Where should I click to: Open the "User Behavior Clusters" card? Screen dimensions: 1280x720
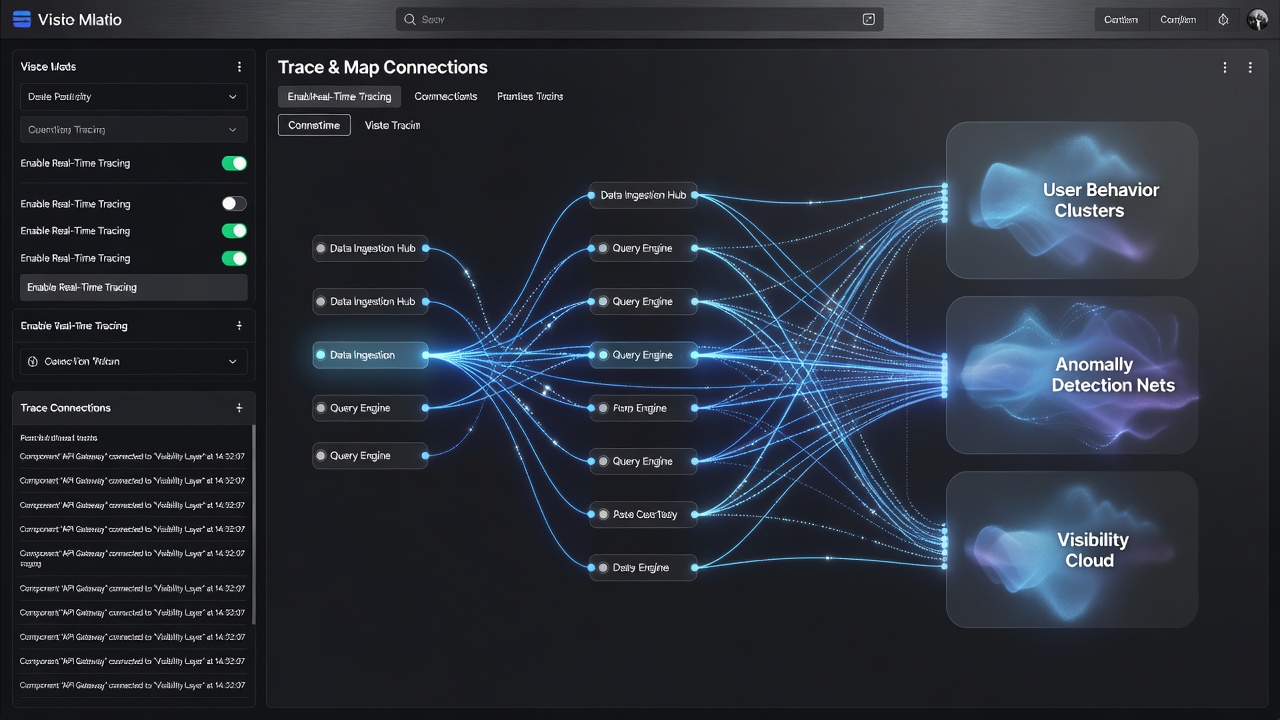pos(1072,200)
